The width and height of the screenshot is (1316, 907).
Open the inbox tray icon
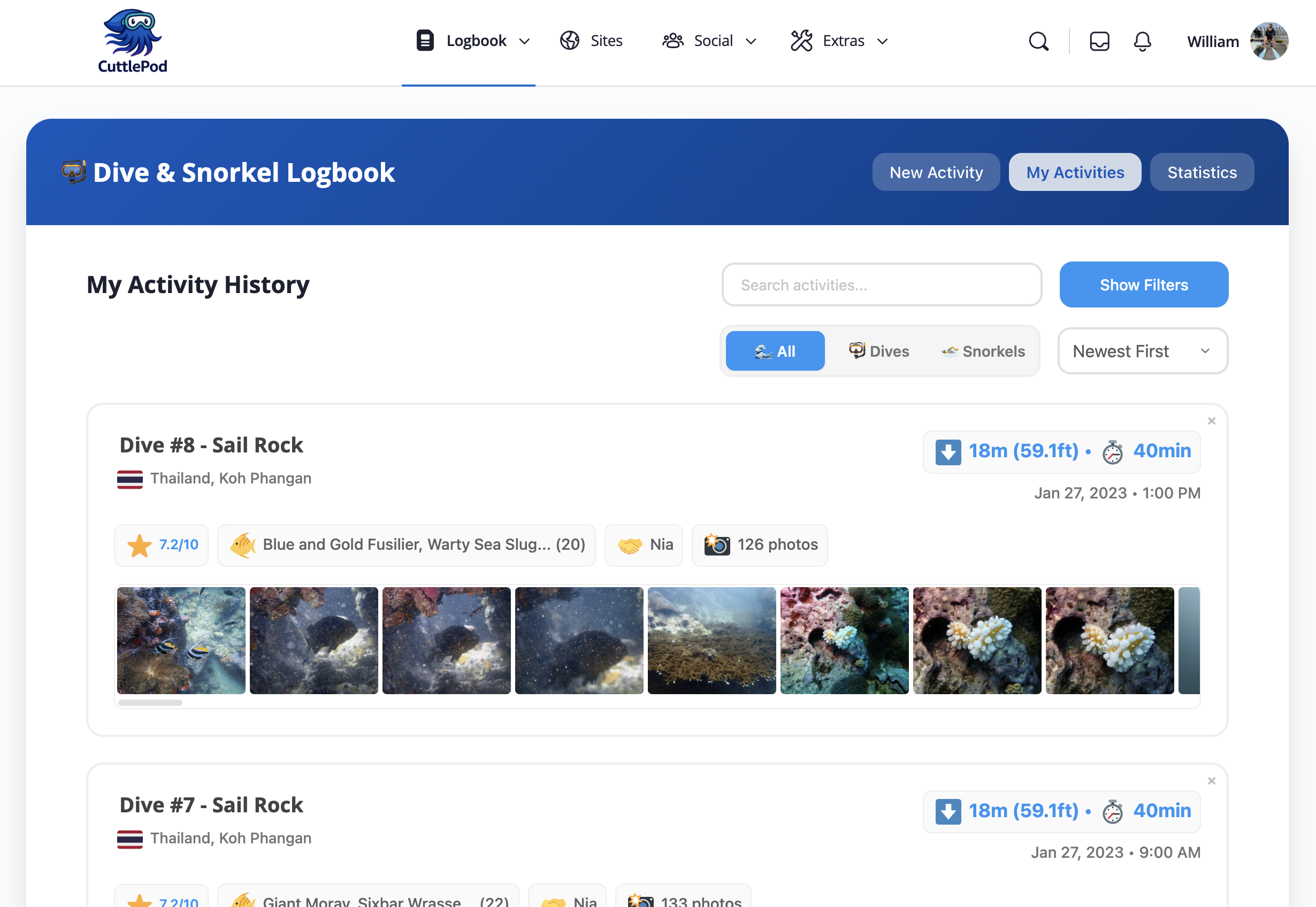(1099, 42)
